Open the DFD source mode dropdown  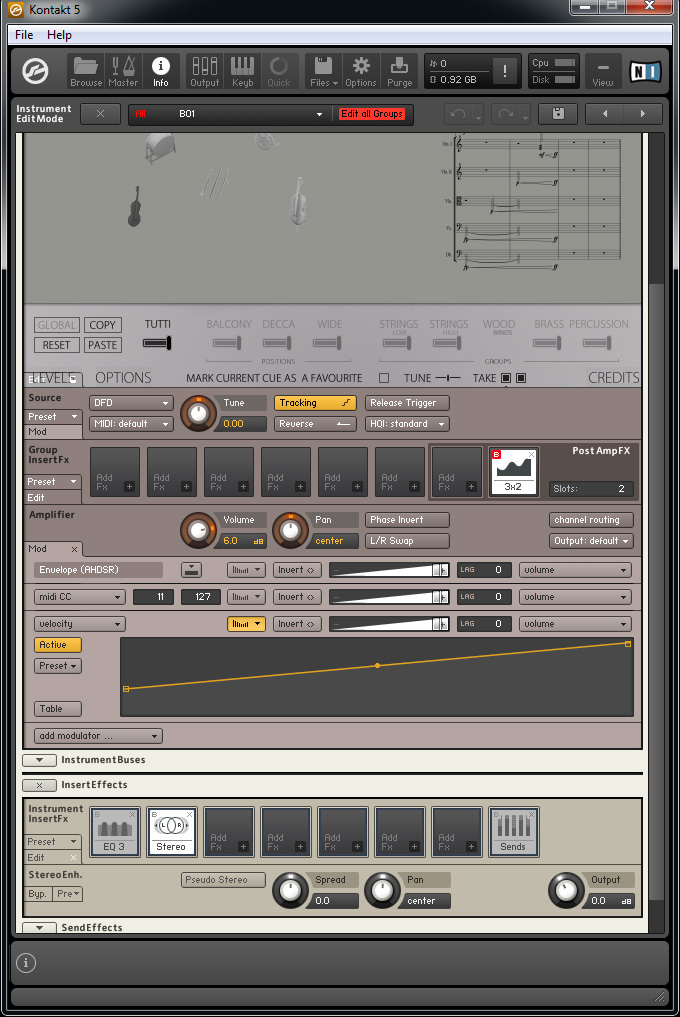(131, 403)
